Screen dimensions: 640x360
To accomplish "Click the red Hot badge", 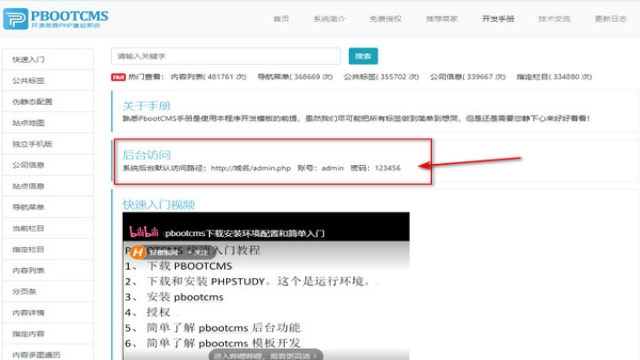I will [x=118, y=77].
